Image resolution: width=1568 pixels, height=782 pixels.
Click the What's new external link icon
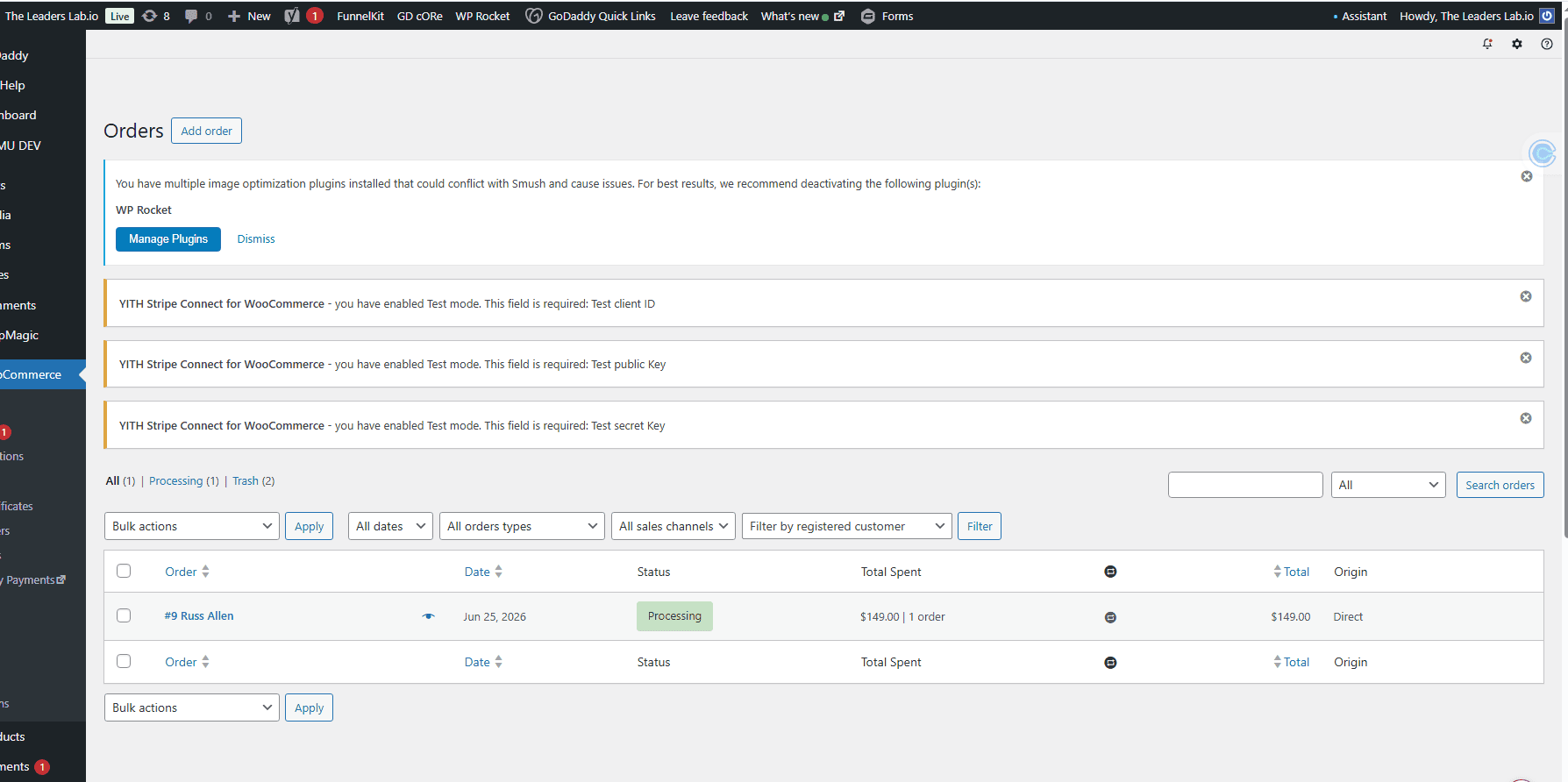pos(839,16)
